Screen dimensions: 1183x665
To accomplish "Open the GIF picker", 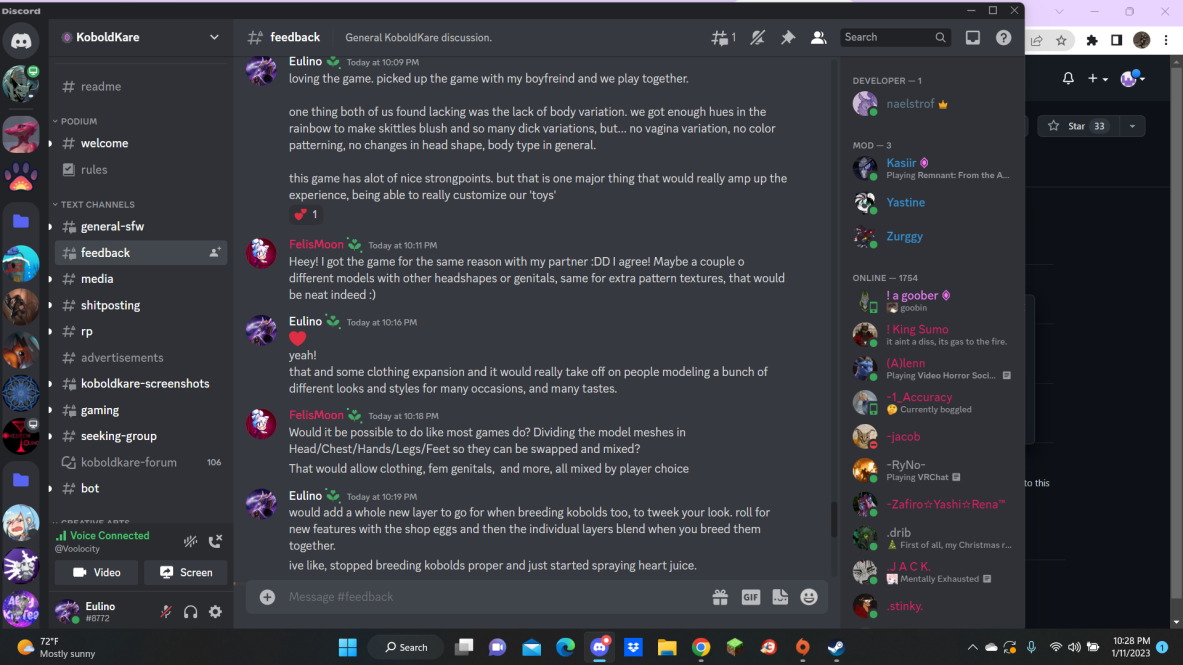I will click(x=751, y=597).
